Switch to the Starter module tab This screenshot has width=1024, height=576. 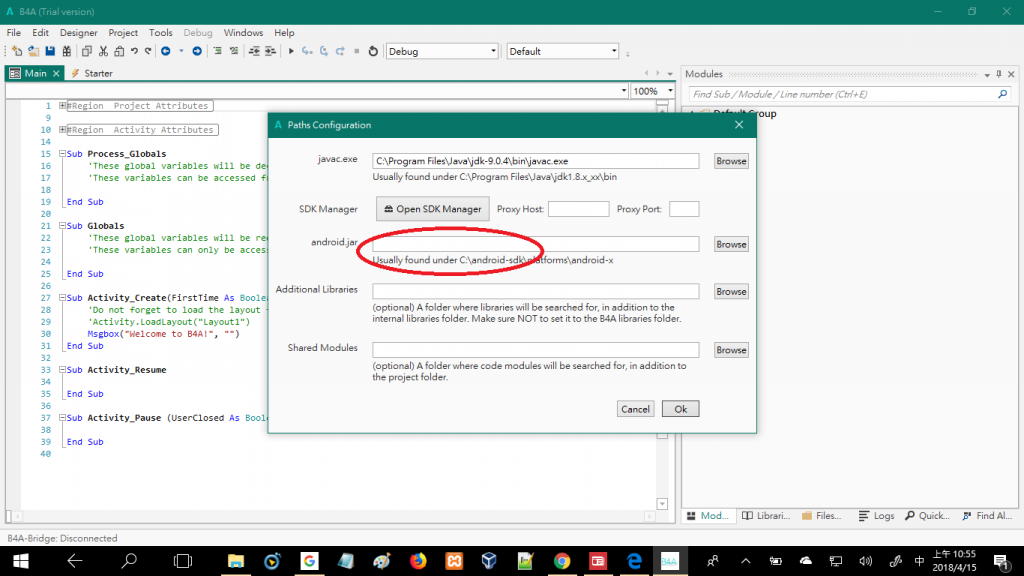coord(92,73)
